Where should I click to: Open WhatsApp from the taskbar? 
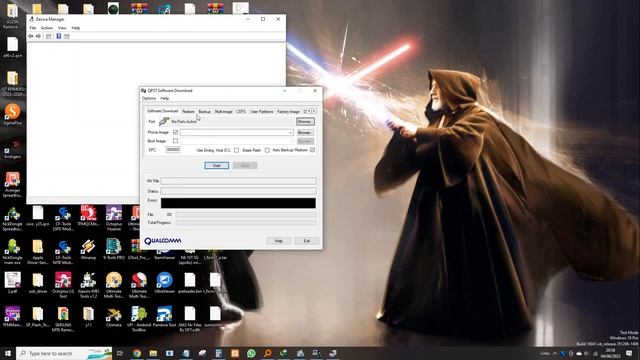[x=251, y=353]
